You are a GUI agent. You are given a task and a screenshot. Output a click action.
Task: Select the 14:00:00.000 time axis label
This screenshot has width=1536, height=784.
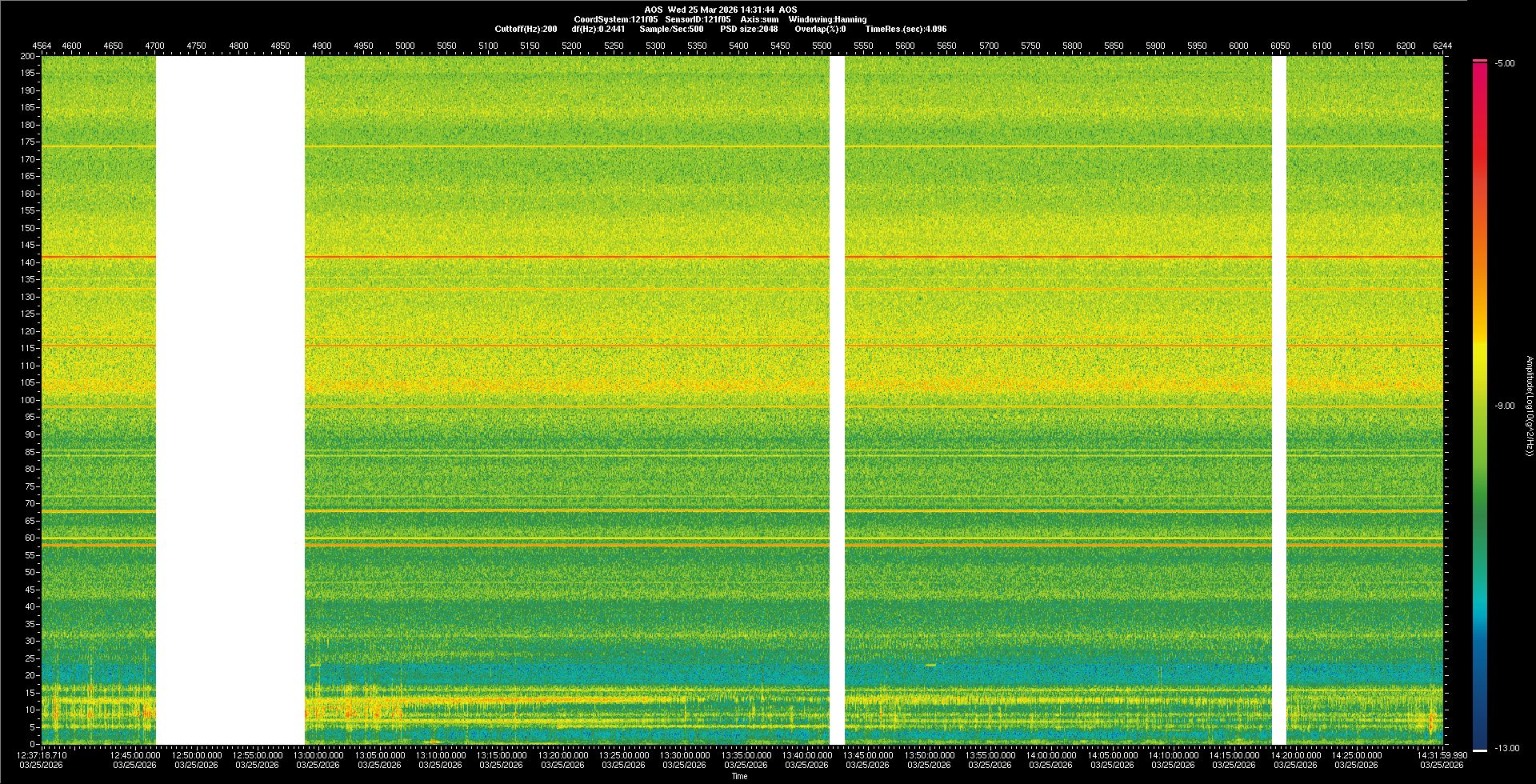point(1050,755)
